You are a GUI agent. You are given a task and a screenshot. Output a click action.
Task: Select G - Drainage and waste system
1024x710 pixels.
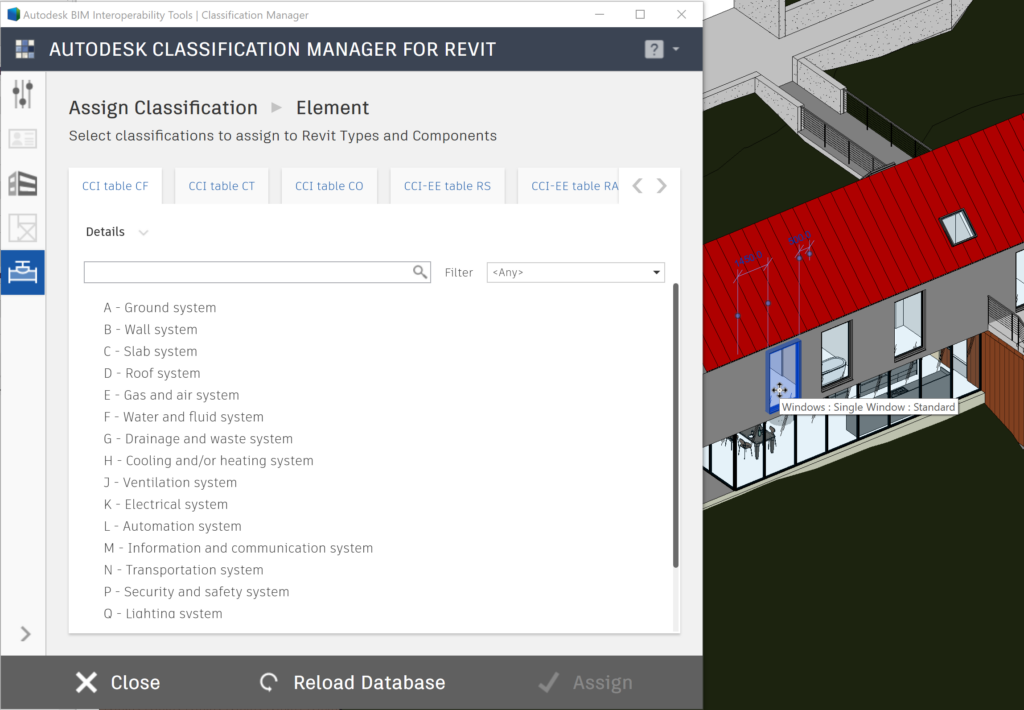tap(198, 439)
